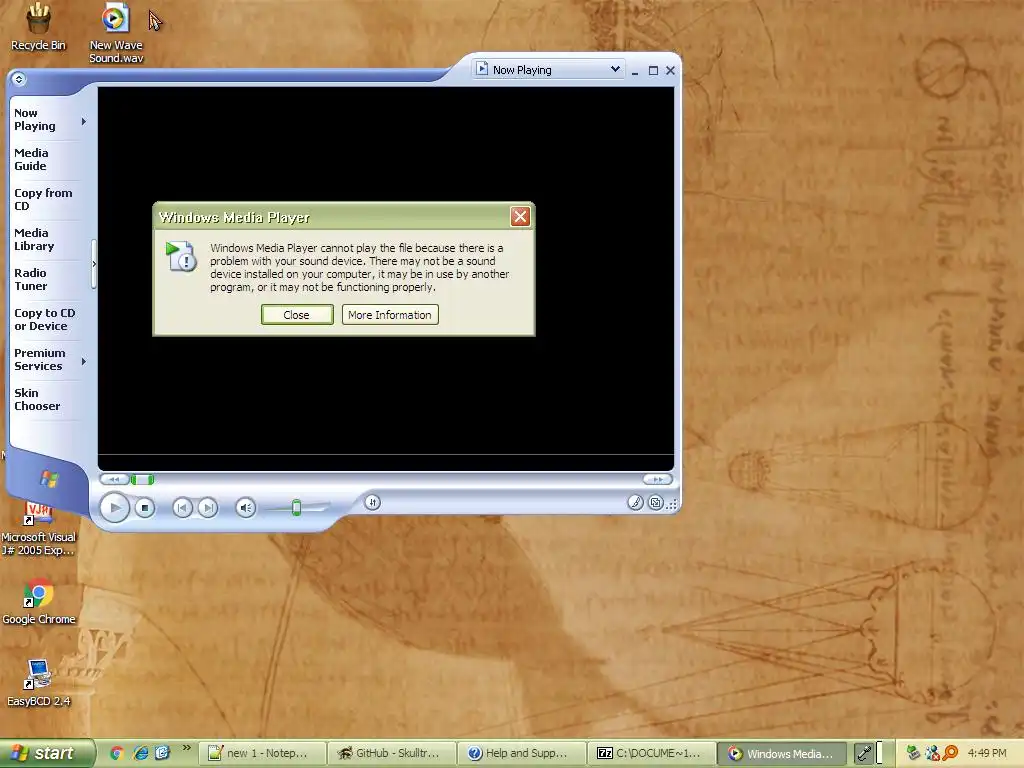Switch to new 1 - Notepad taskbar button
The width and height of the screenshot is (1024, 768).
(x=262, y=754)
